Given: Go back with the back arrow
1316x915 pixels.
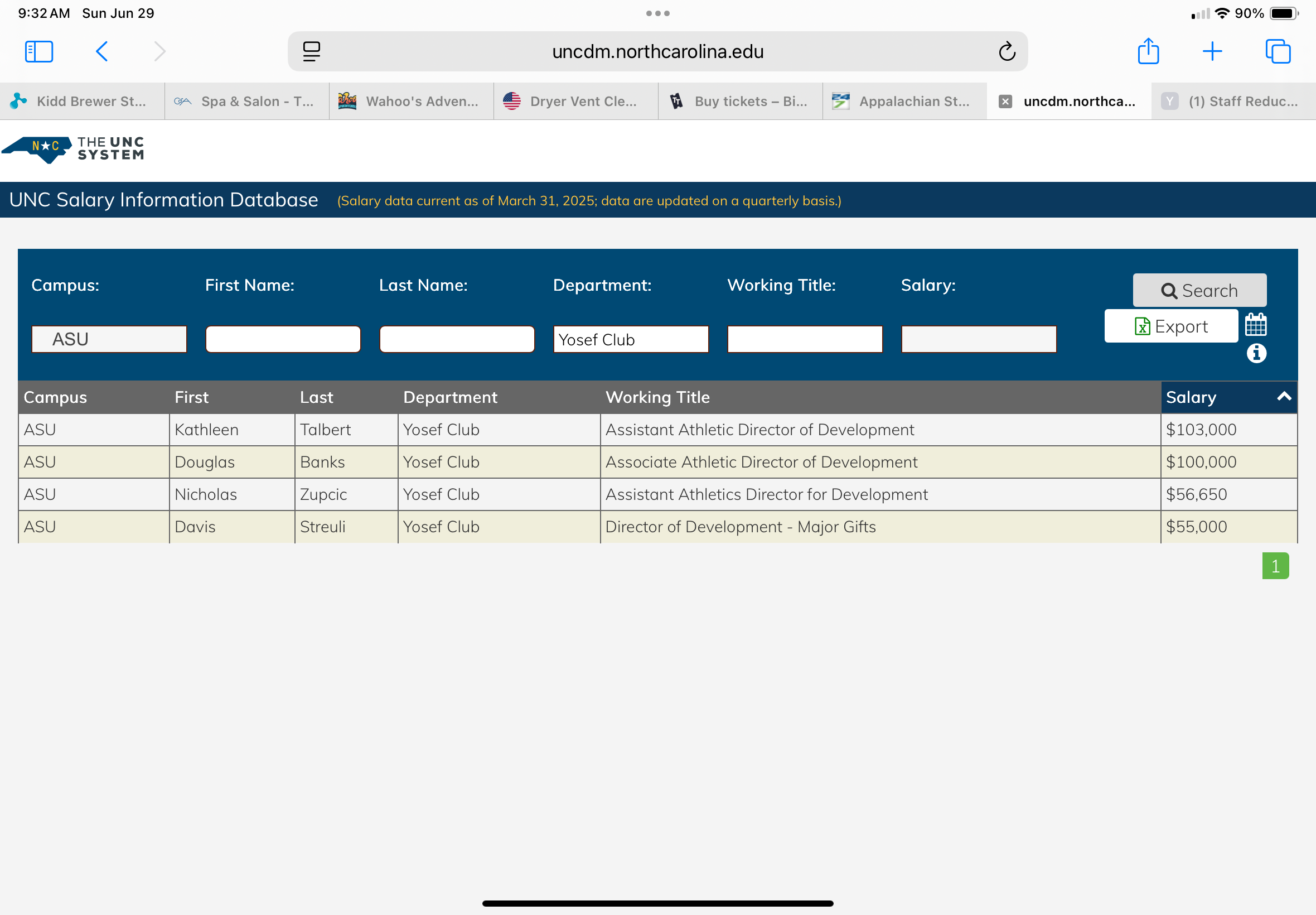Looking at the screenshot, I should click(102, 51).
